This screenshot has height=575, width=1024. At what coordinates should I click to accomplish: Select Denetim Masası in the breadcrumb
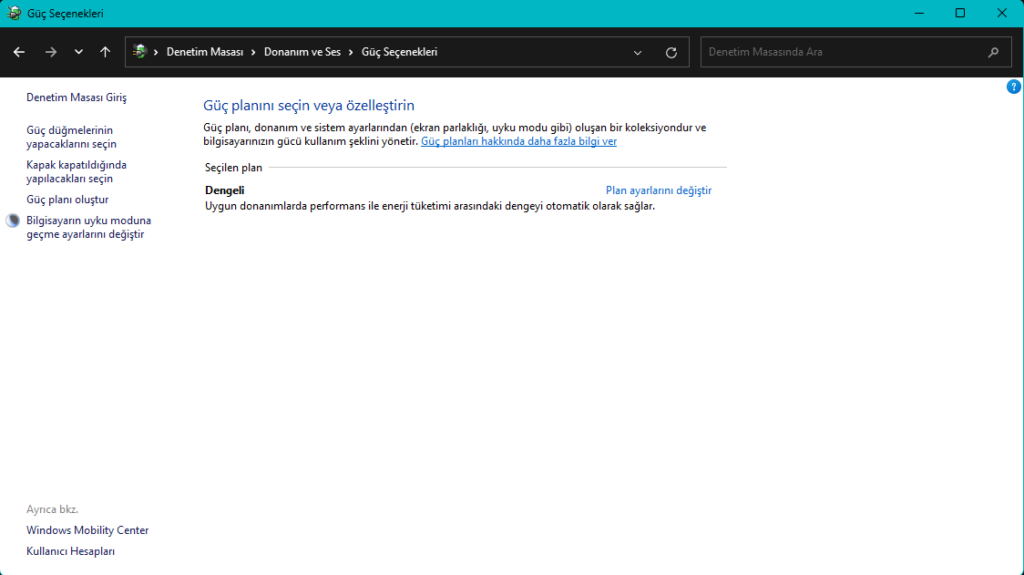(x=204, y=52)
